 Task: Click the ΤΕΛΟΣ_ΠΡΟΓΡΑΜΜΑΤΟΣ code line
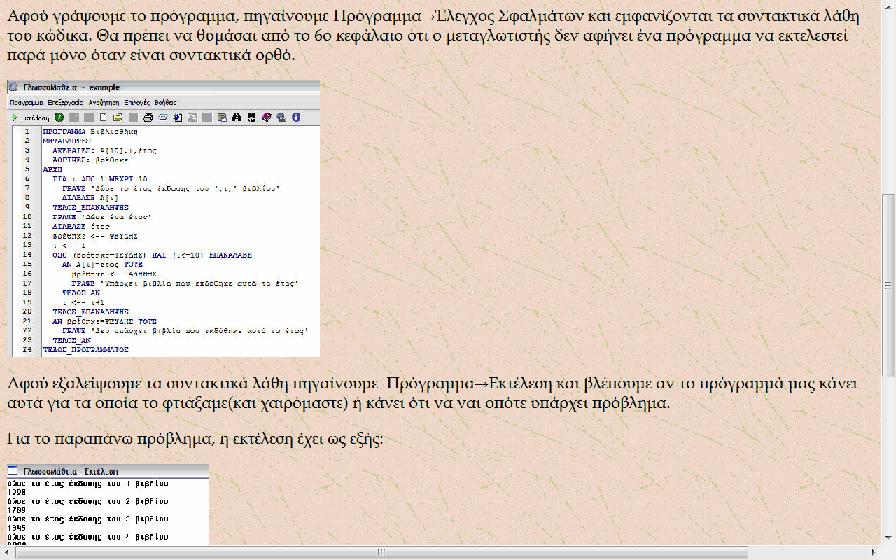pos(86,349)
